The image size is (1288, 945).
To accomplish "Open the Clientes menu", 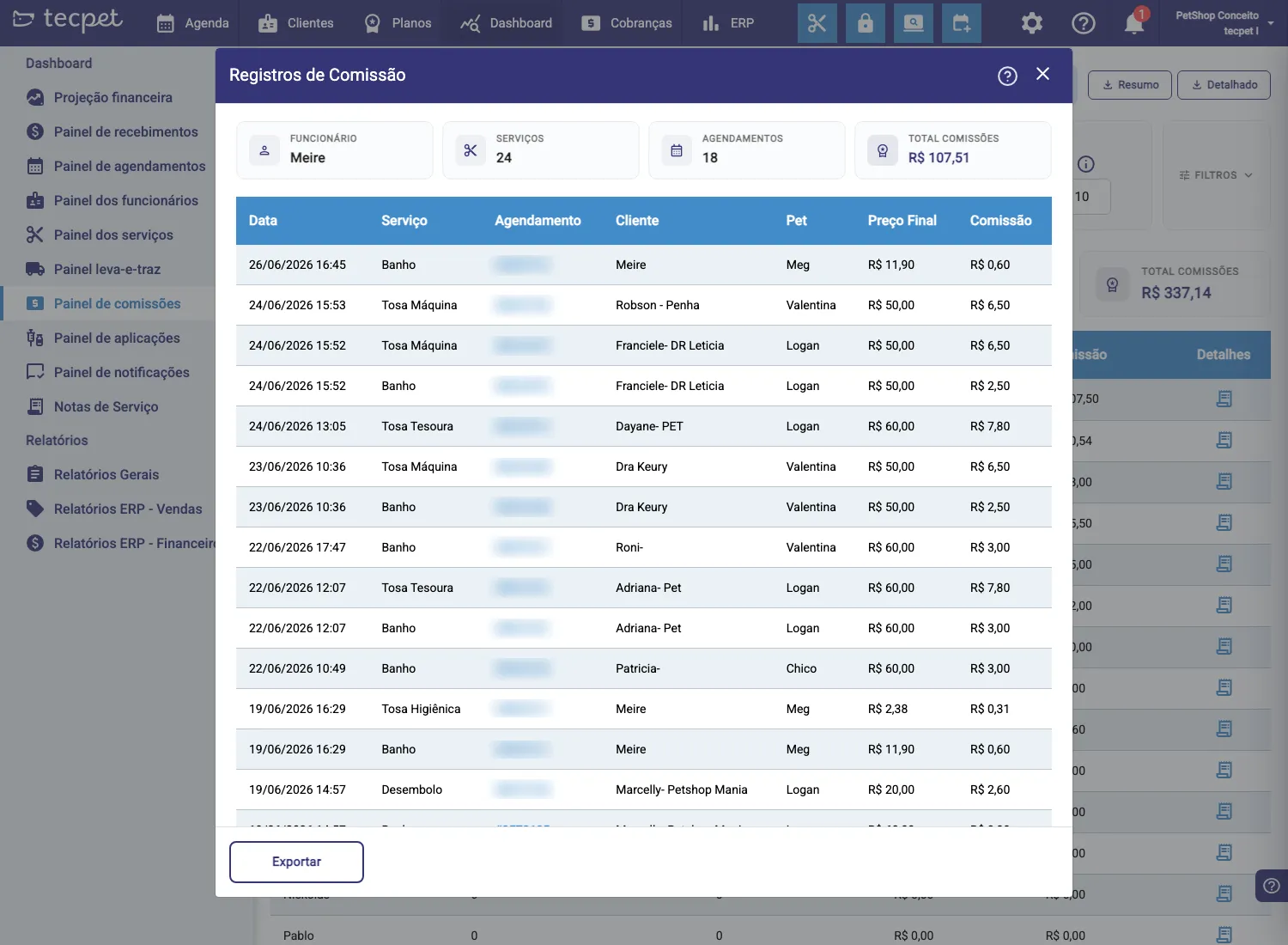I will [x=296, y=23].
